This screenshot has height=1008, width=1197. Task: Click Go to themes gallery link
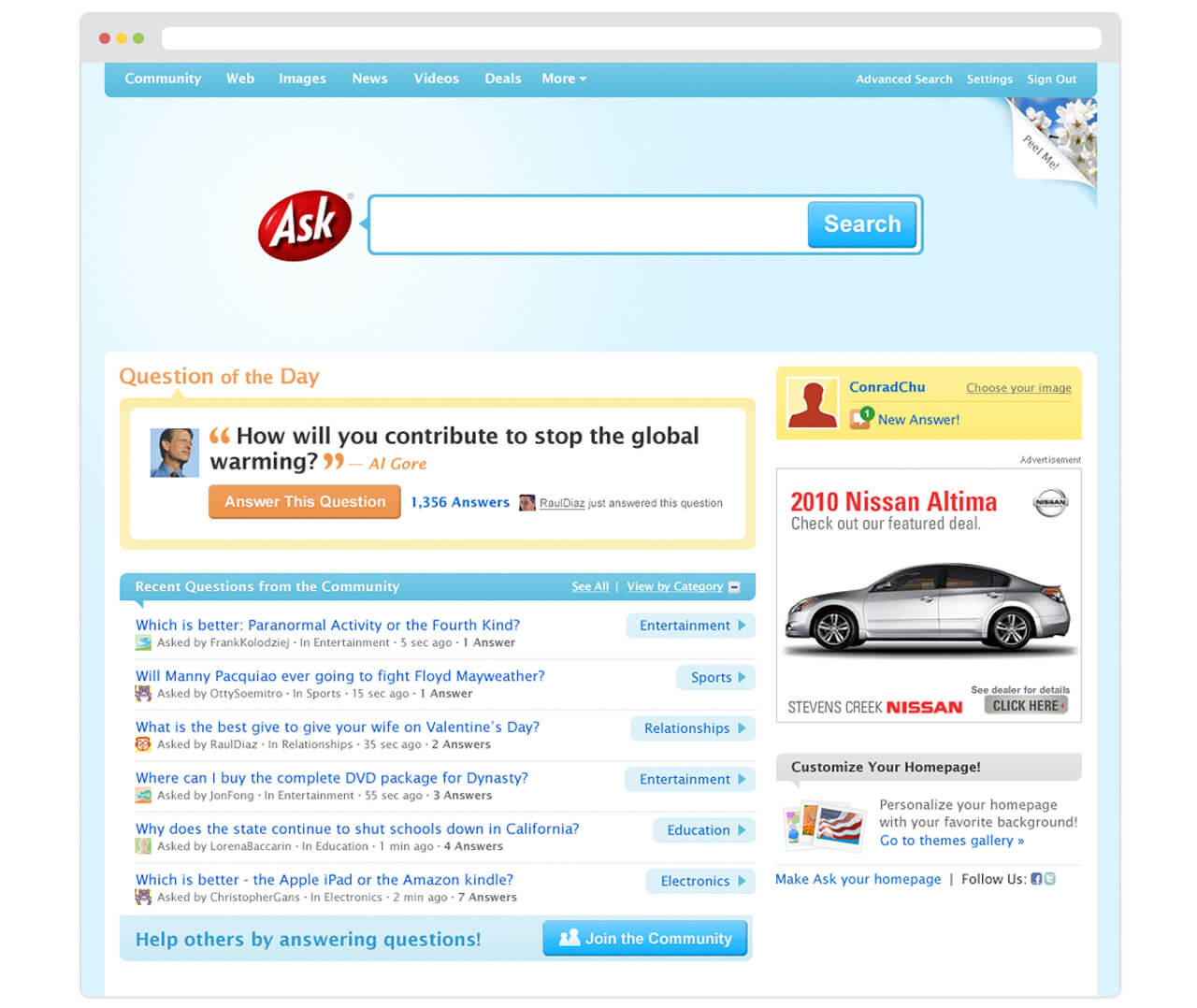tap(952, 841)
